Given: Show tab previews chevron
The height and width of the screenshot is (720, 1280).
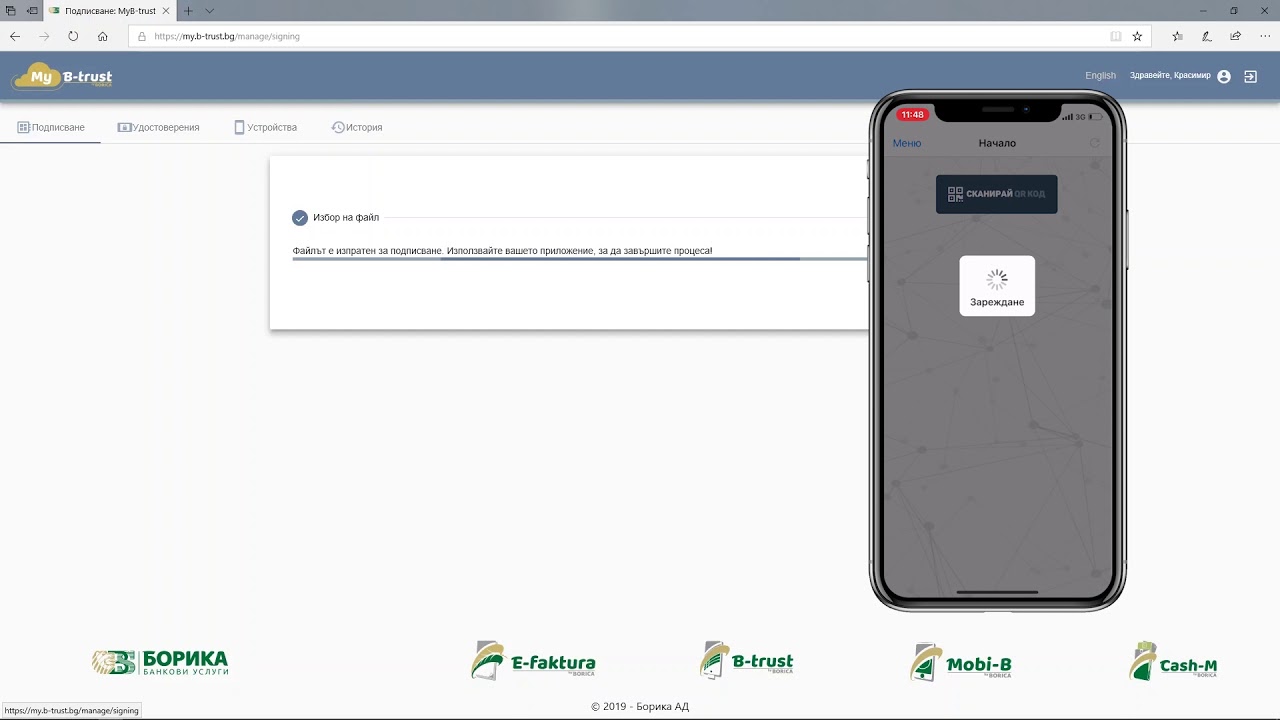Looking at the screenshot, I should pos(209,11).
